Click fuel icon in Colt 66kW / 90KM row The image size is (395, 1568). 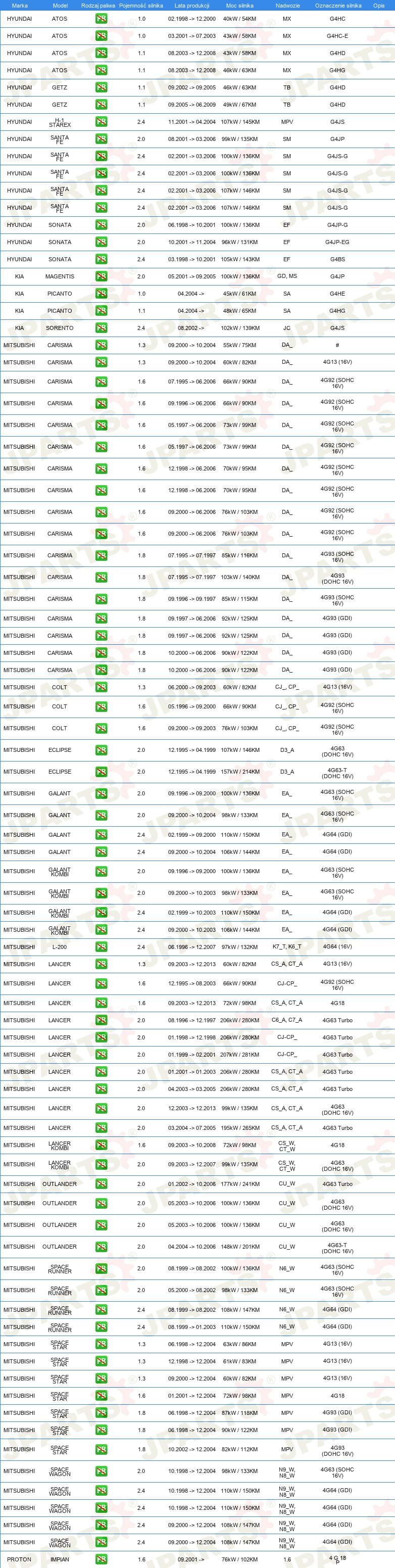pyautogui.click(x=101, y=707)
